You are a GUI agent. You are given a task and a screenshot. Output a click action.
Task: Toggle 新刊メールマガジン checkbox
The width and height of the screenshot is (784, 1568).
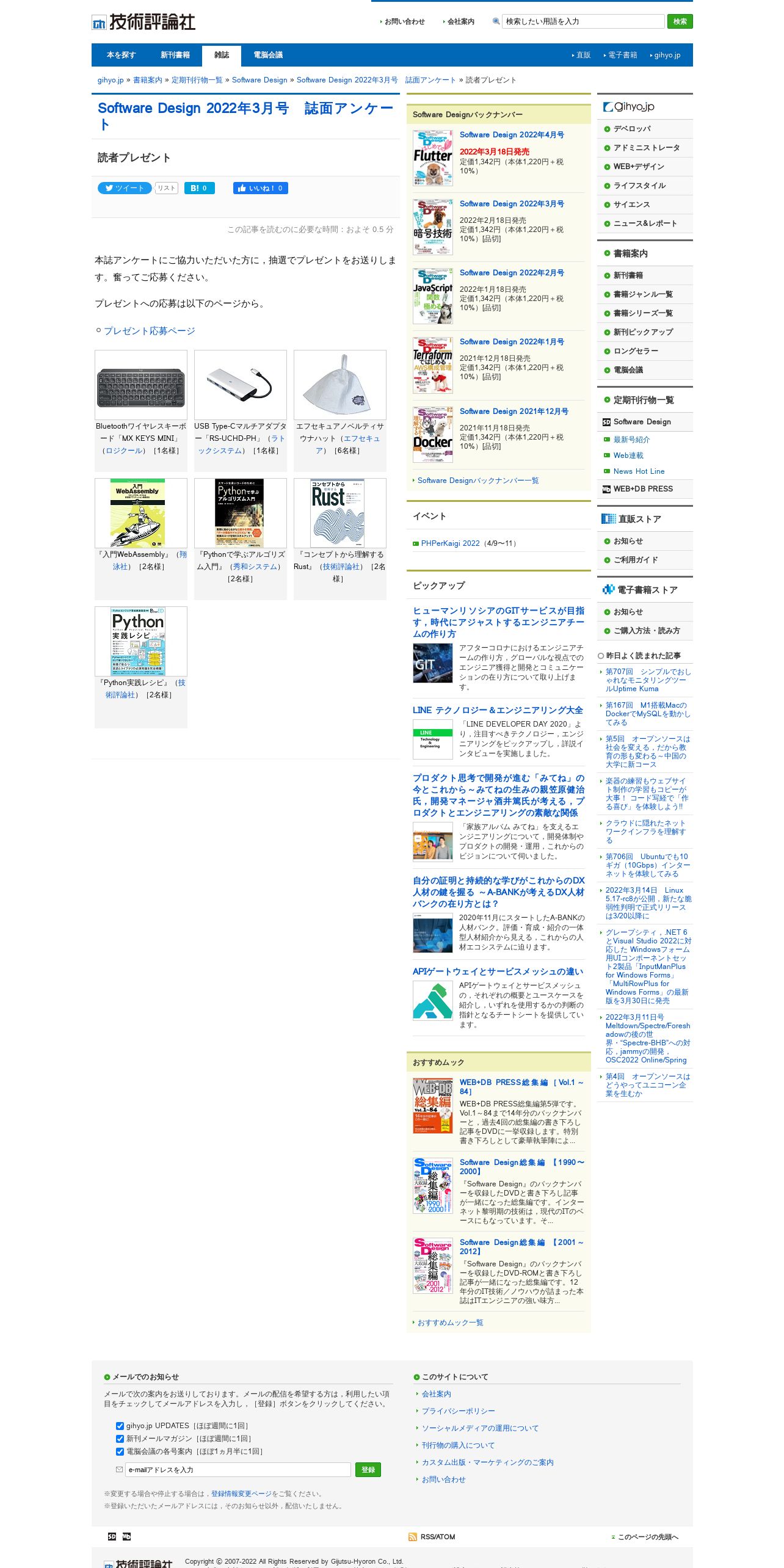(120, 1439)
